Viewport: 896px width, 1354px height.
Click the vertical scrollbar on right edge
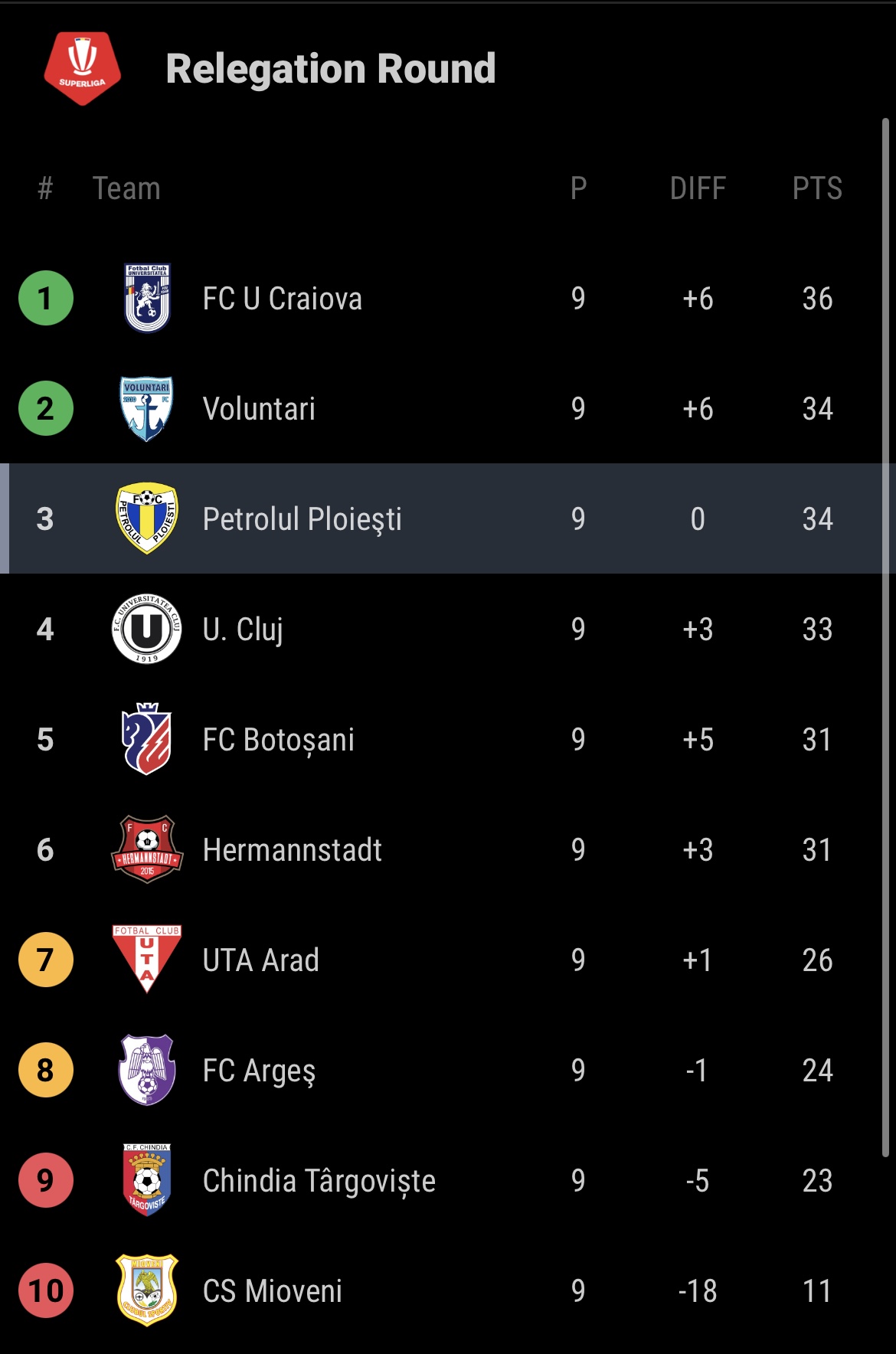[885, 637]
